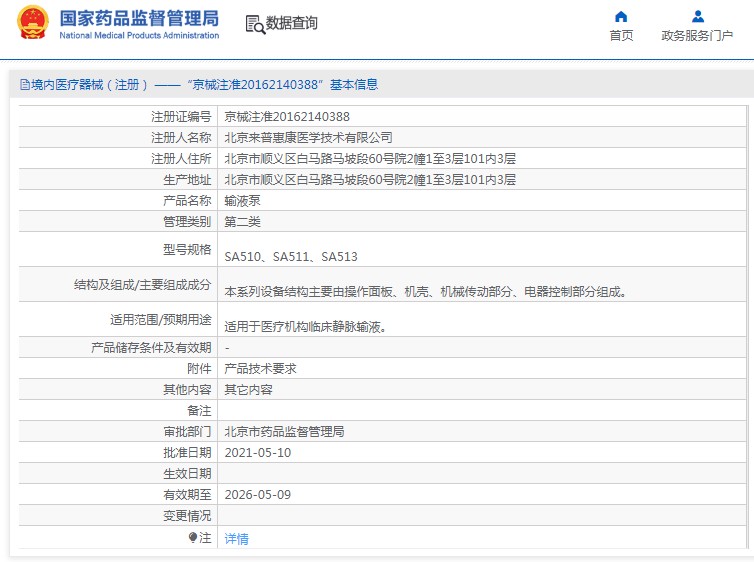The image size is (754, 562).
Task: Select 北京市药品监督管理局 approval department
Action: click(284, 432)
